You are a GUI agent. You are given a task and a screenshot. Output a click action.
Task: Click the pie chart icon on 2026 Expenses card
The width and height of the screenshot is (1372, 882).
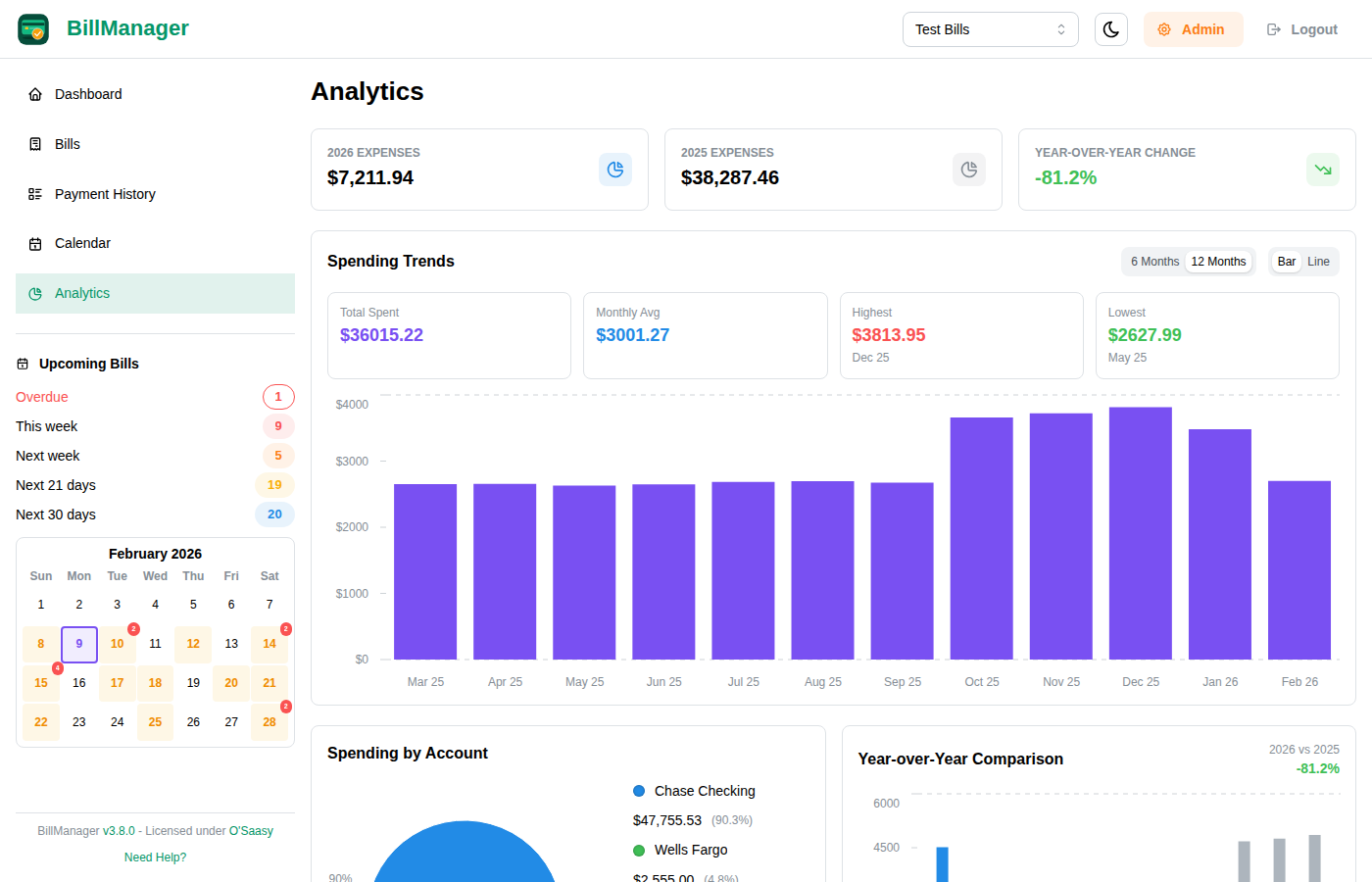click(x=615, y=170)
